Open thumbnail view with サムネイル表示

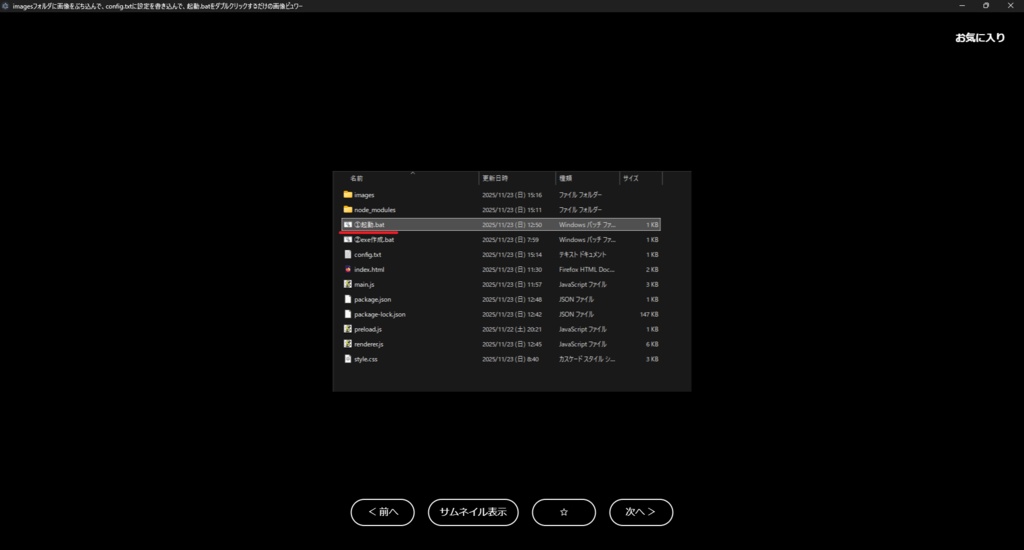[x=473, y=512]
